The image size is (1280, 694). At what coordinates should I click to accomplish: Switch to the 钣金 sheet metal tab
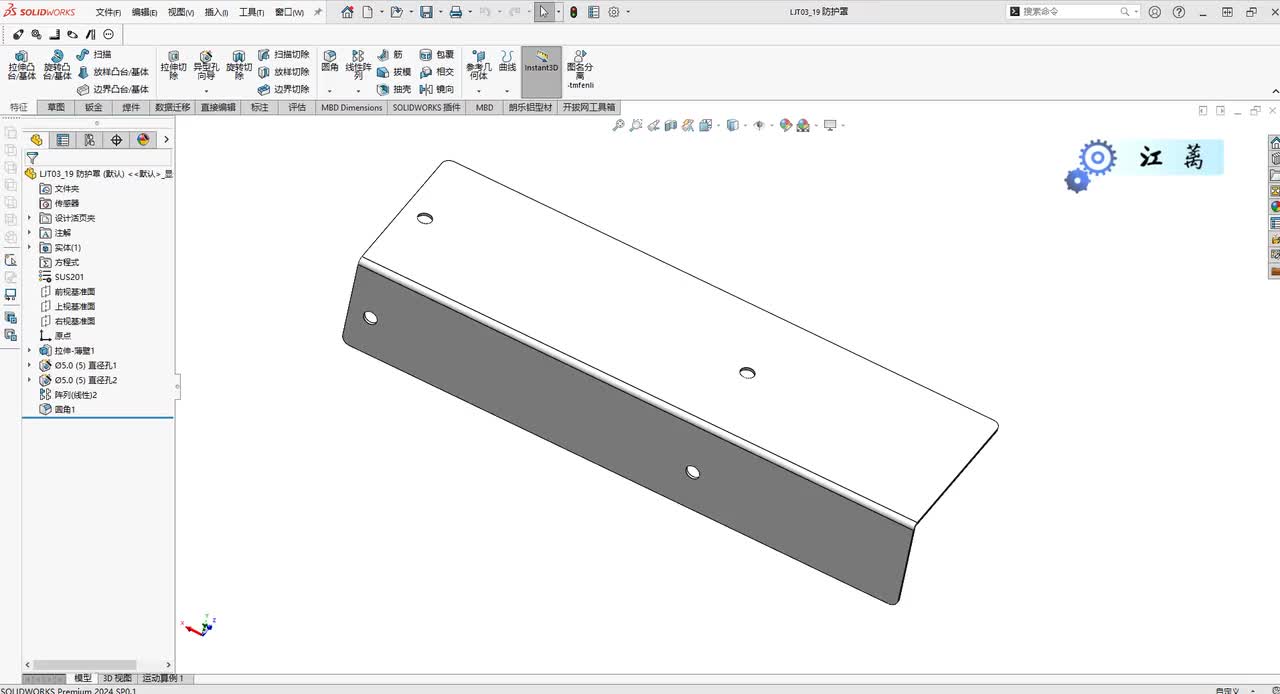click(93, 107)
